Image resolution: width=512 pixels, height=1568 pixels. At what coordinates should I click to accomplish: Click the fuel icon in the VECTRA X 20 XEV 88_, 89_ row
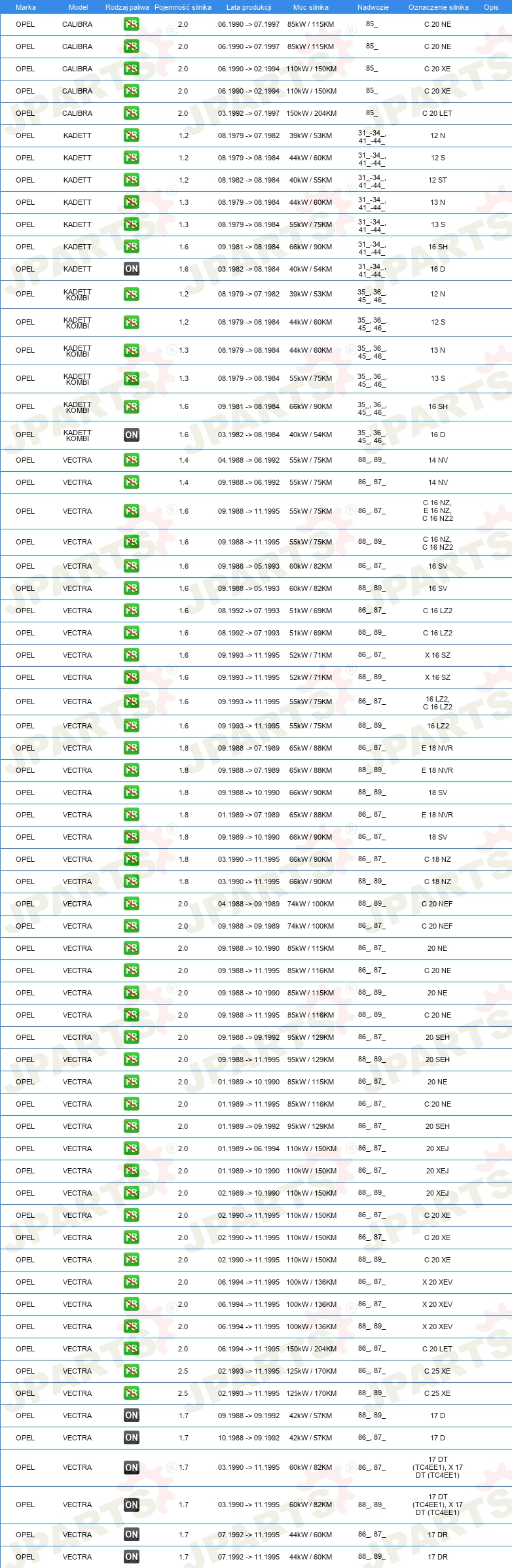pyautogui.click(x=131, y=1327)
